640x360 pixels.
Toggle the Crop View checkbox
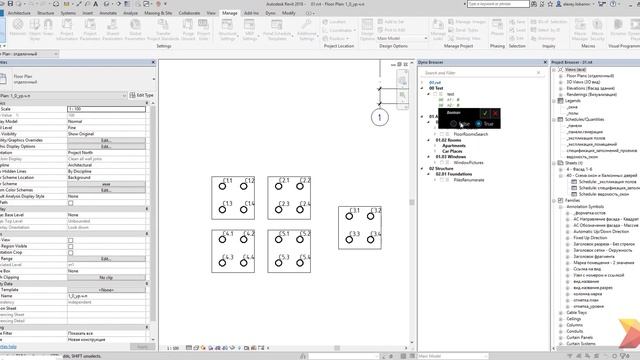pos(71,240)
